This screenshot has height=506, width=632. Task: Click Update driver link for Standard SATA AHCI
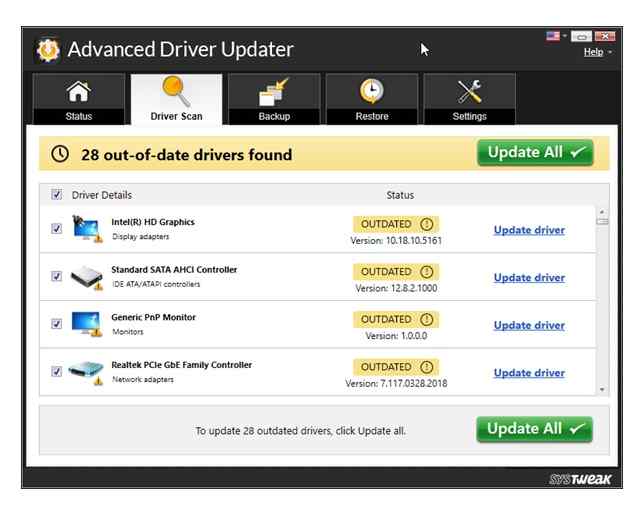[x=529, y=278]
